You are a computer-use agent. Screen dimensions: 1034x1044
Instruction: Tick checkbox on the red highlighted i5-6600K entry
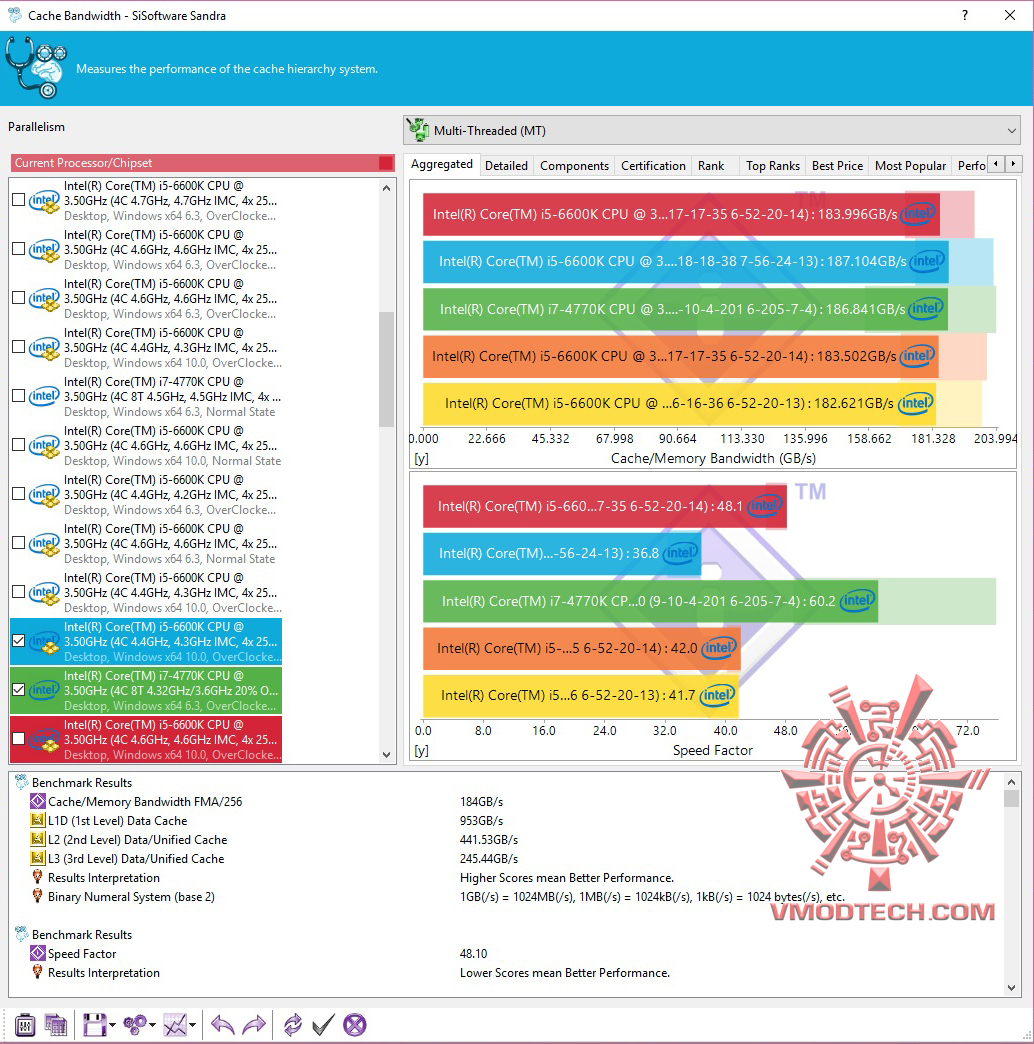[x=19, y=738]
